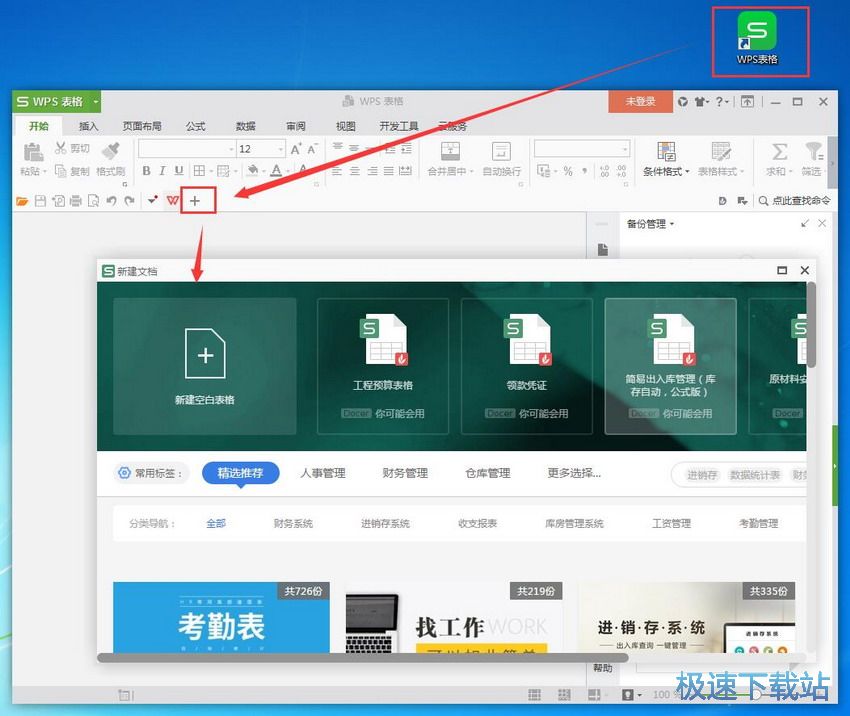Select the 人事管理 tag

tap(323, 473)
